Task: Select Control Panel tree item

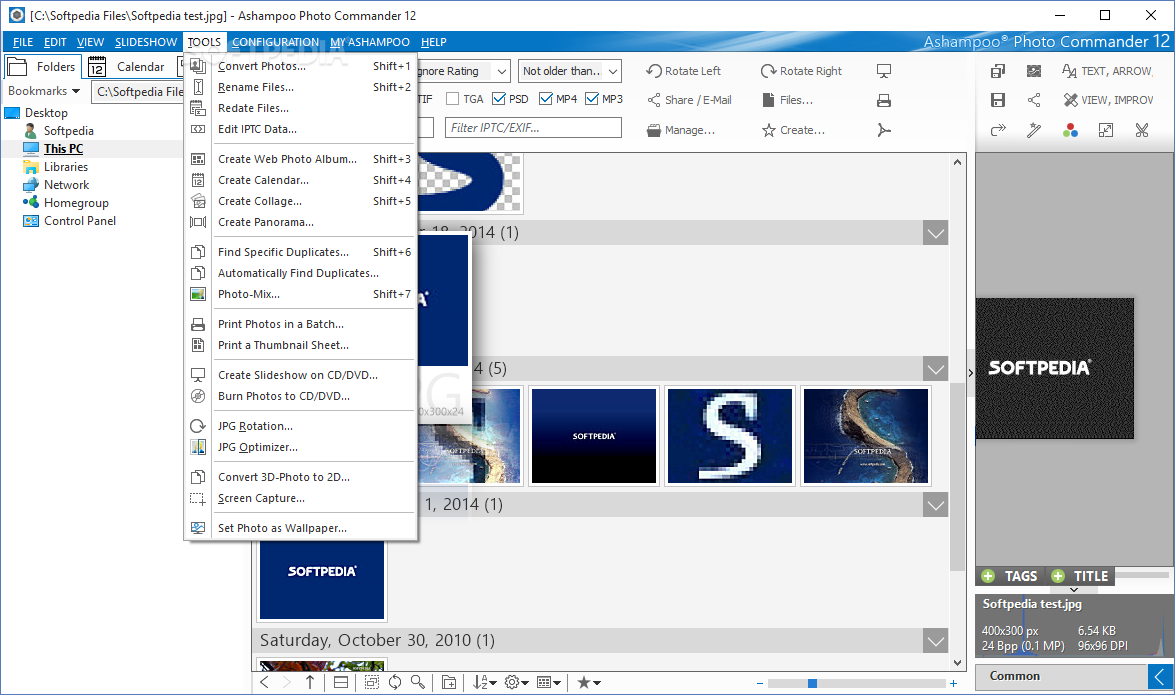Action: [x=79, y=220]
